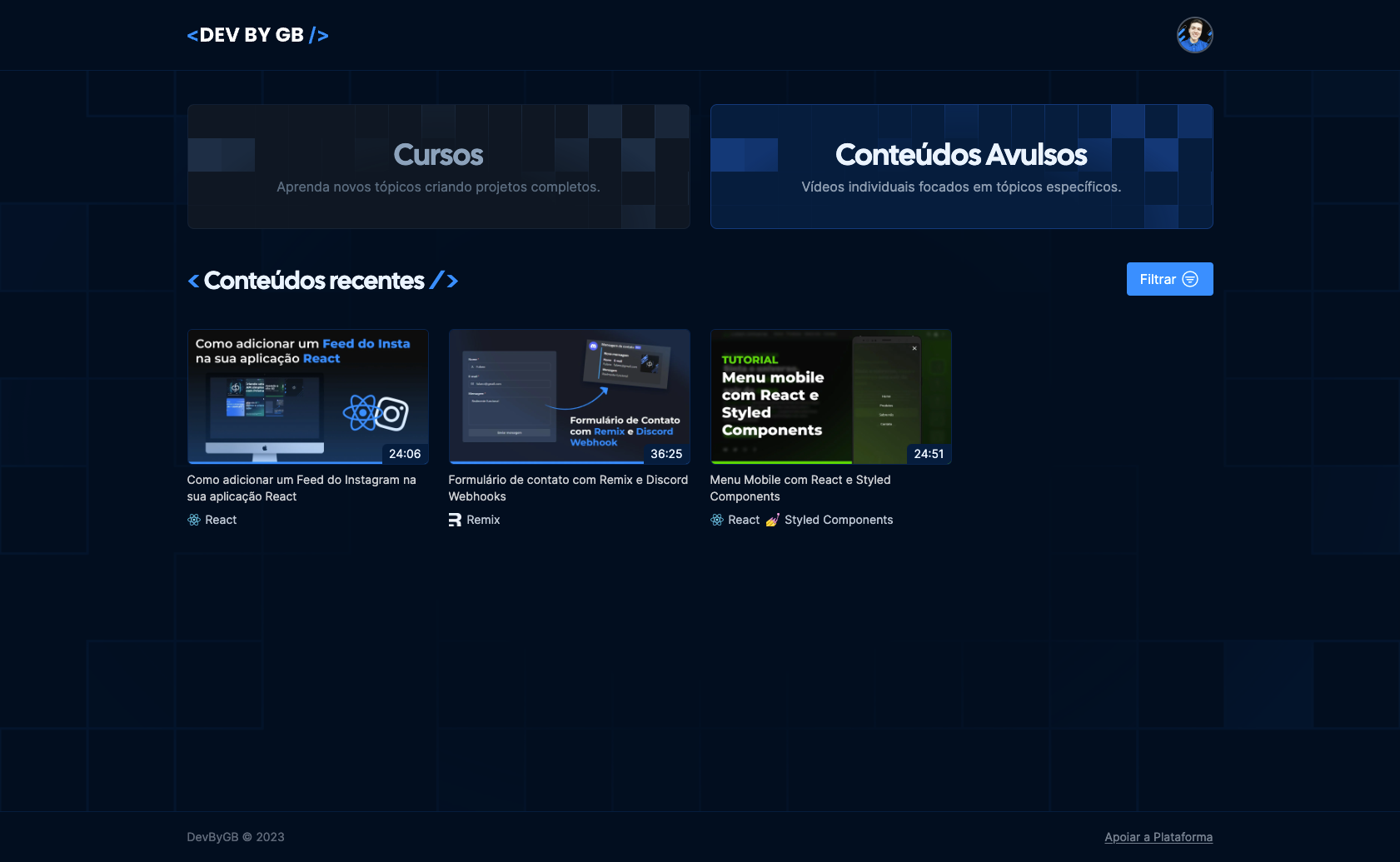The height and width of the screenshot is (862, 1400).
Task: Click the React and Instagram logo on thumbnail
Action: 376,412
